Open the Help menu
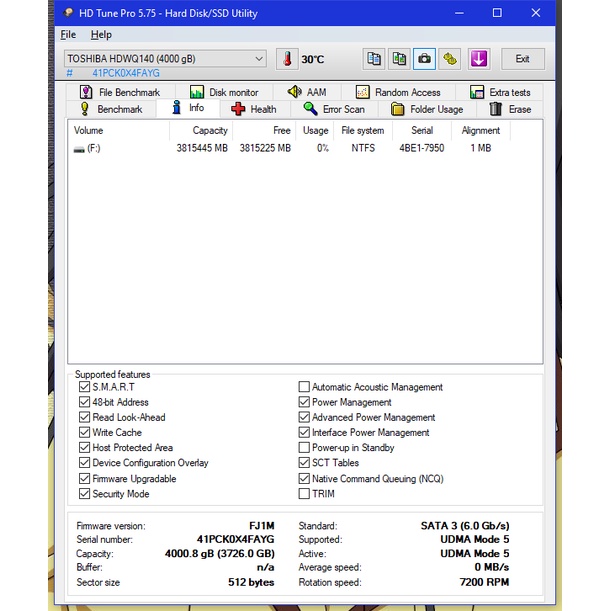Image resolution: width=611 pixels, height=611 pixels. pos(101,35)
